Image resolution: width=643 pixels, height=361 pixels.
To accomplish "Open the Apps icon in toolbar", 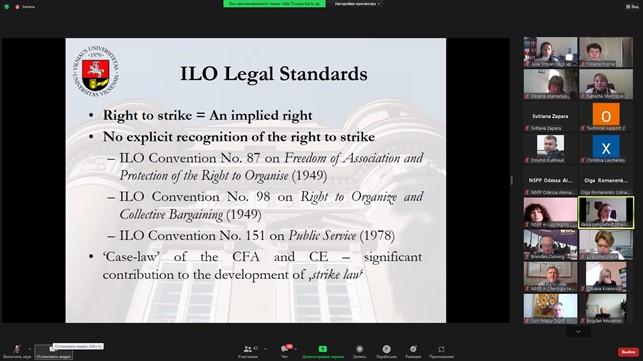I will 441,351.
